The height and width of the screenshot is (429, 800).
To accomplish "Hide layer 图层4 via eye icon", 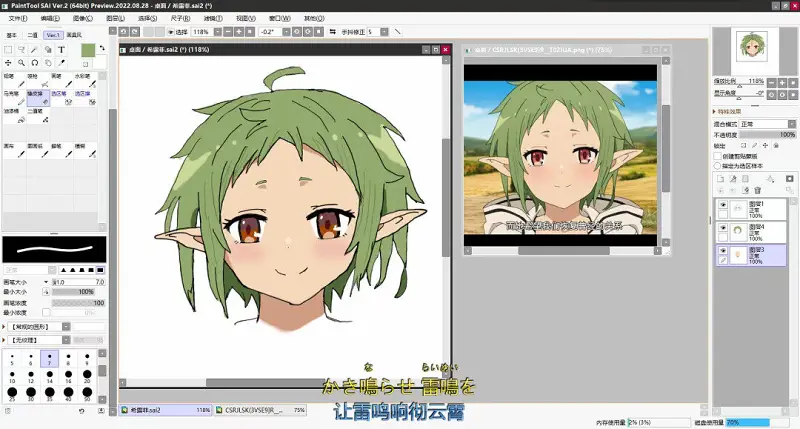I will [x=723, y=228].
